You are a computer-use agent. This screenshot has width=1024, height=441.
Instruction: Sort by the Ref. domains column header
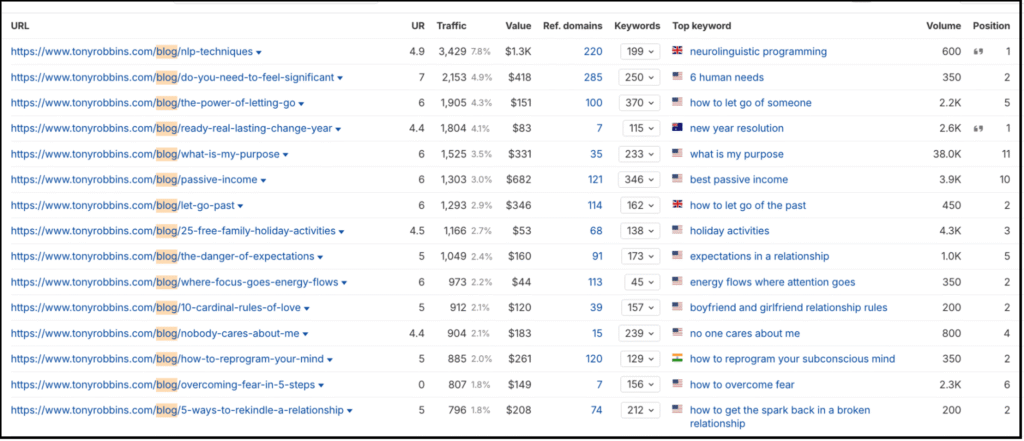tap(573, 26)
